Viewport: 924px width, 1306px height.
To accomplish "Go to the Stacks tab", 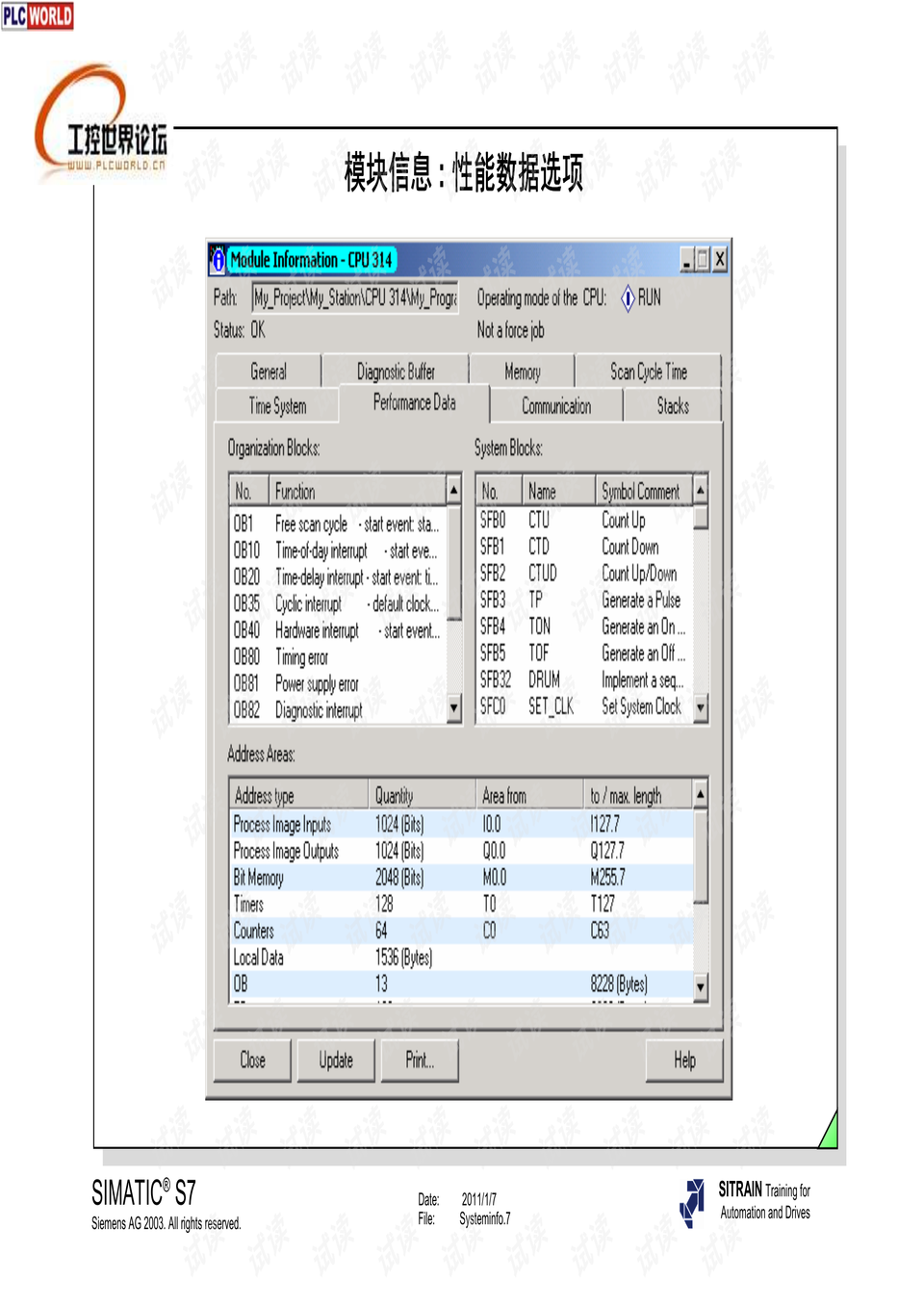I will (x=673, y=406).
